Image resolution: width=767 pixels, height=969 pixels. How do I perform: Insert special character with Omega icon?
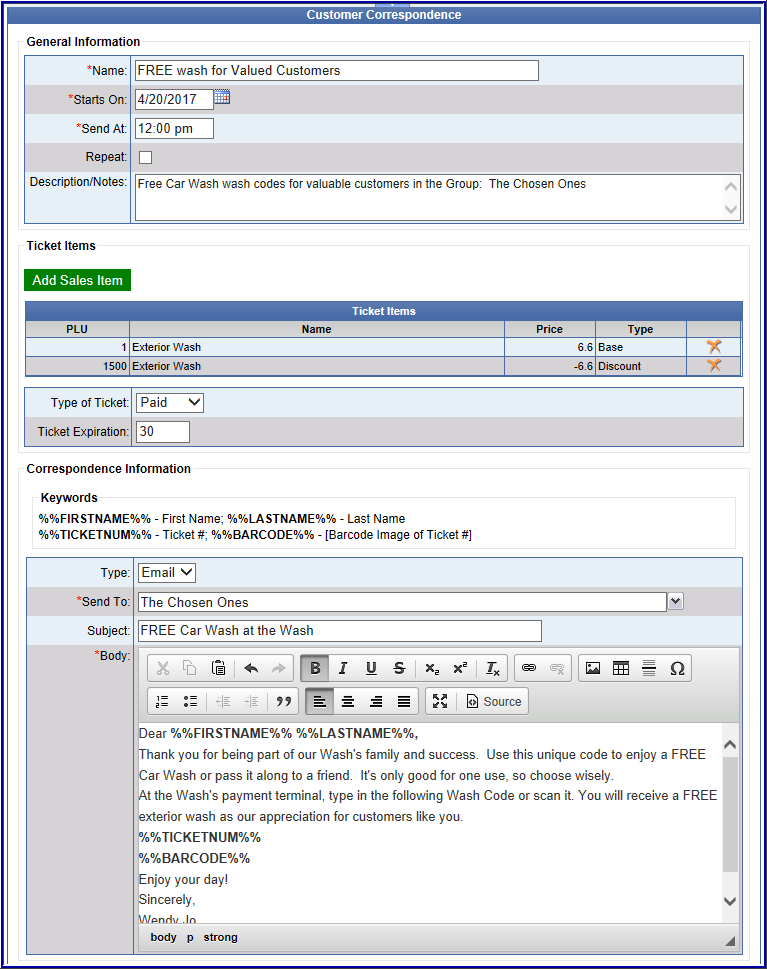677,668
